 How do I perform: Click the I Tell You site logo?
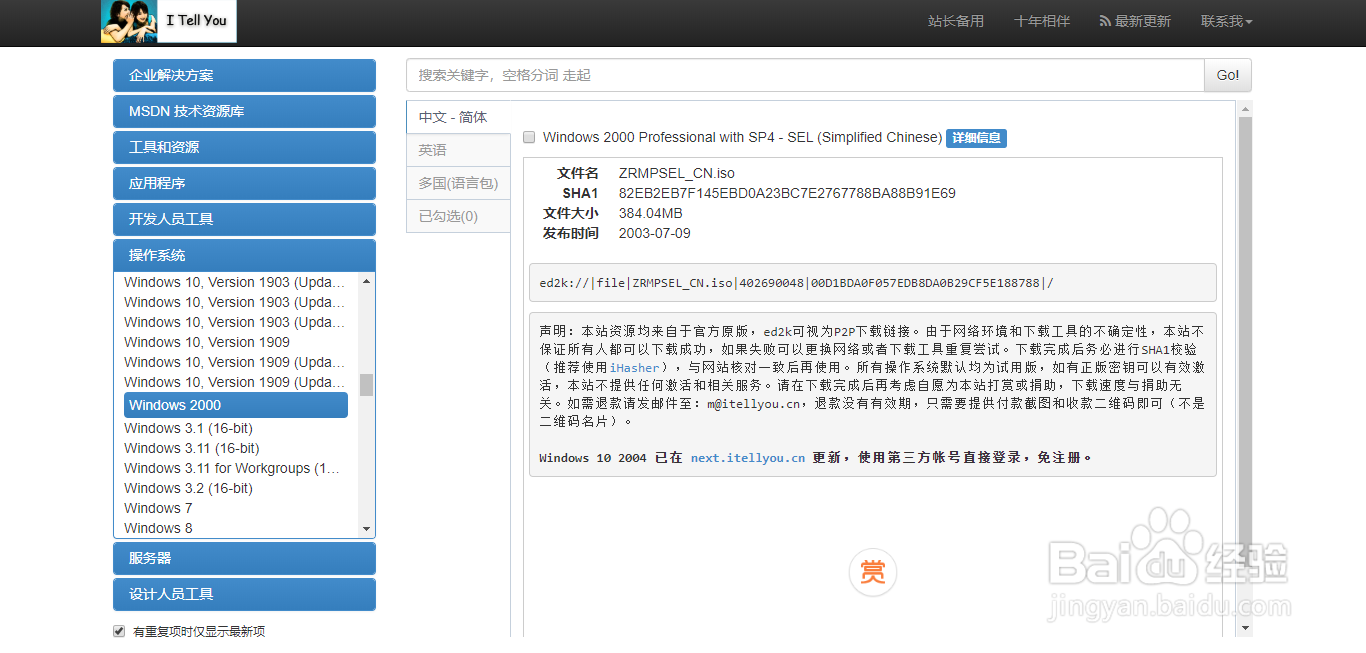168,21
